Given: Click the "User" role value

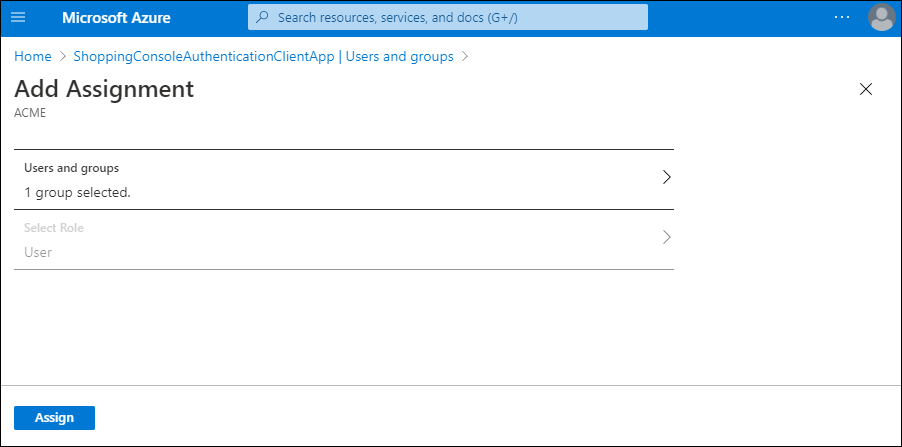Looking at the screenshot, I should pyautogui.click(x=38, y=252).
